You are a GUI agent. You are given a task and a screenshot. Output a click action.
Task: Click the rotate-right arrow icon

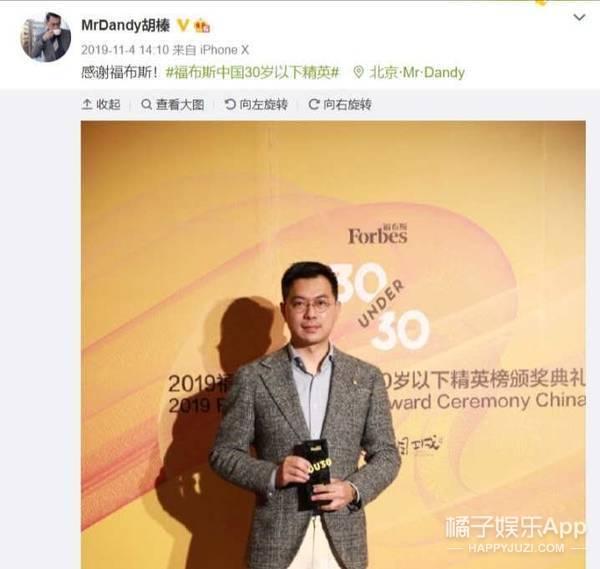(314, 104)
